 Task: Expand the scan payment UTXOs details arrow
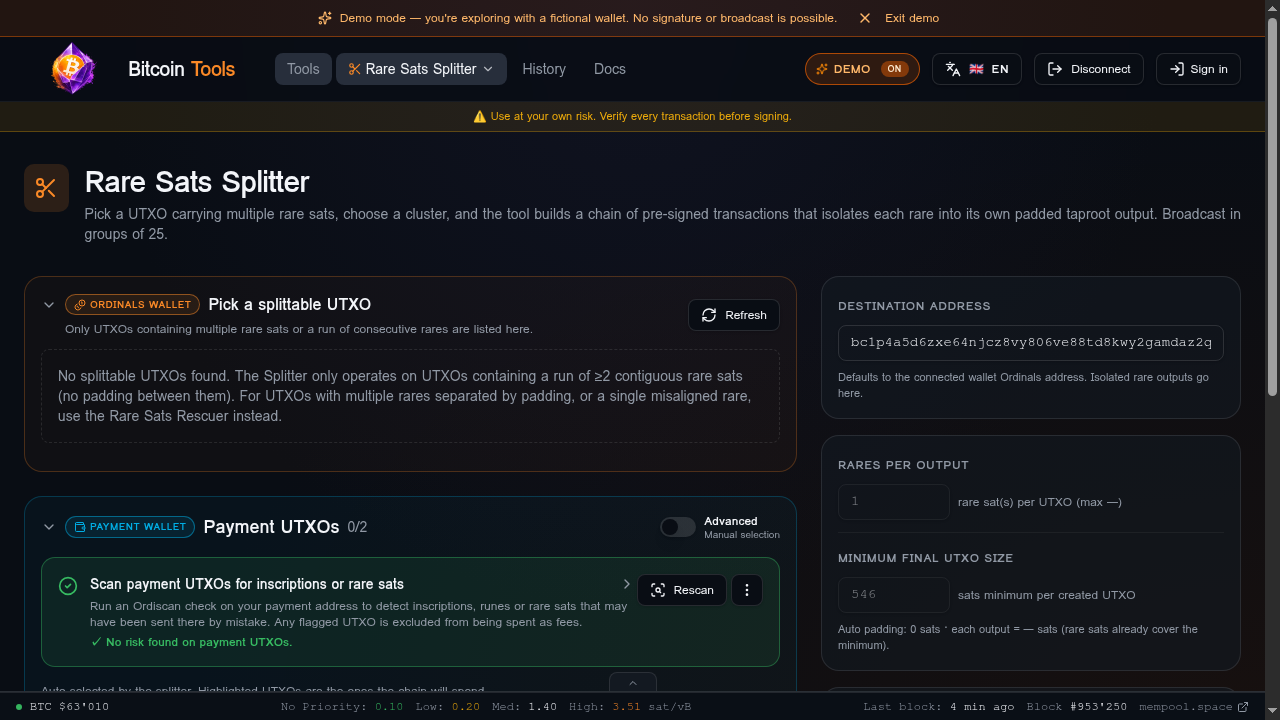[627, 584]
